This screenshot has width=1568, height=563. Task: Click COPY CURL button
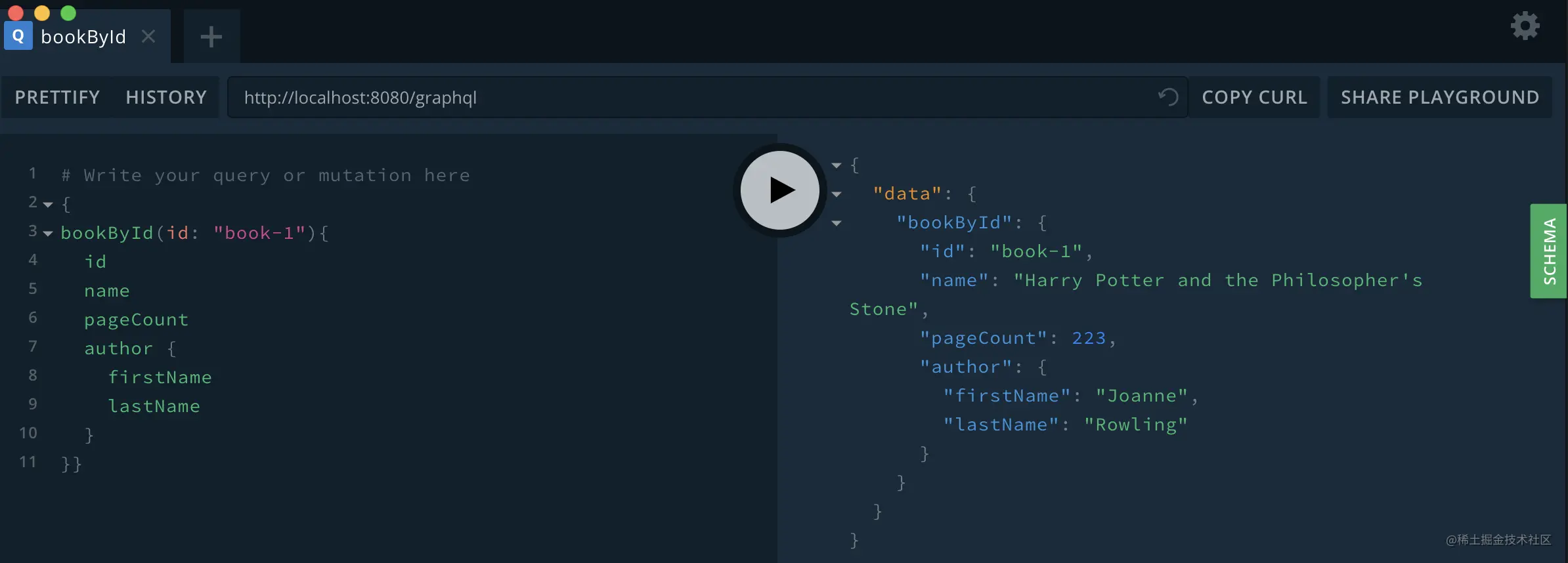pyautogui.click(x=1254, y=97)
